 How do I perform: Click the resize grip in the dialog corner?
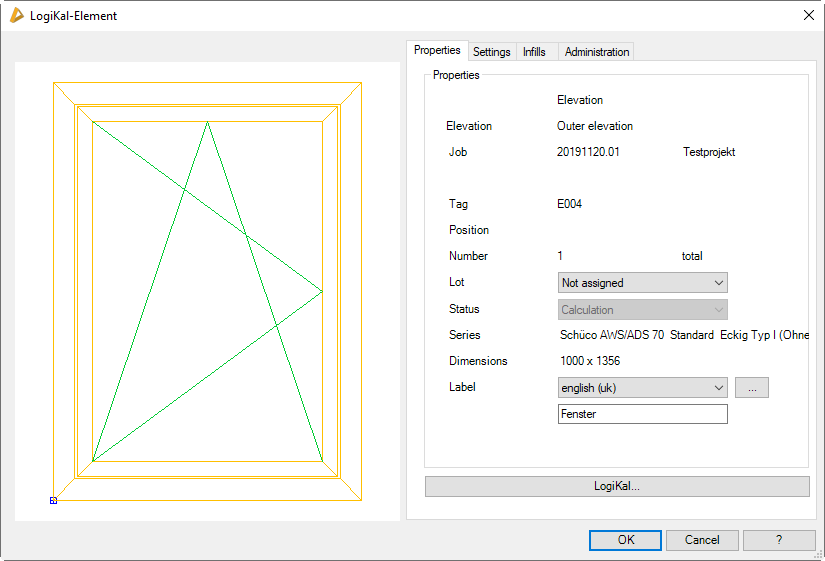tap(818, 554)
